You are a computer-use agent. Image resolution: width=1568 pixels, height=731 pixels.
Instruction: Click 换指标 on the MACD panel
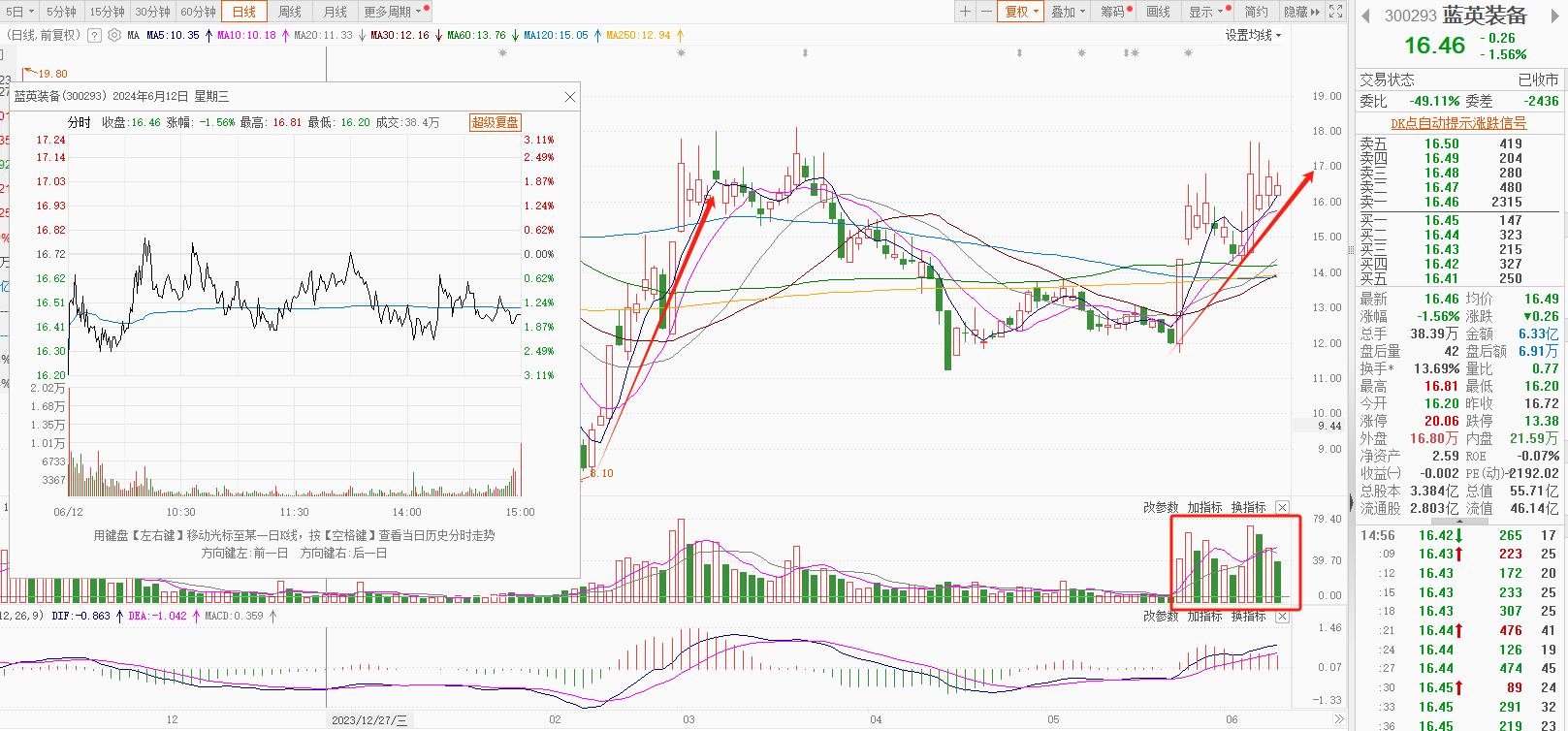coord(1248,616)
